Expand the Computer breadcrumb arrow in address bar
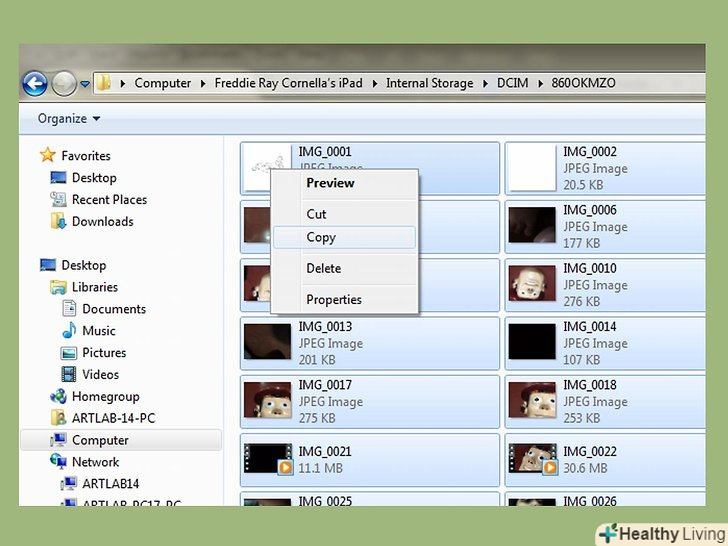 click(x=124, y=83)
